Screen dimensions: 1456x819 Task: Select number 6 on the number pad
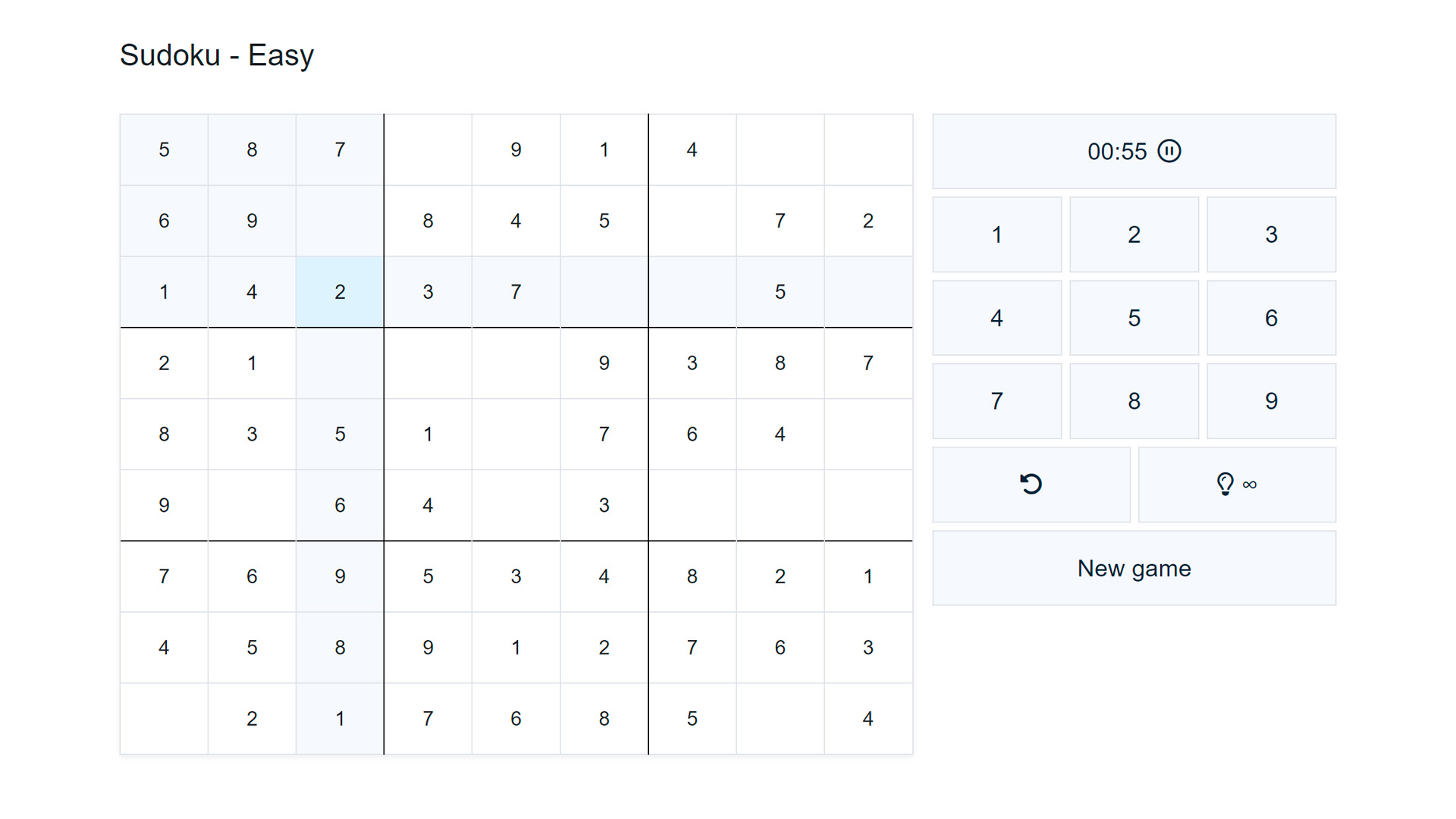[1271, 318]
